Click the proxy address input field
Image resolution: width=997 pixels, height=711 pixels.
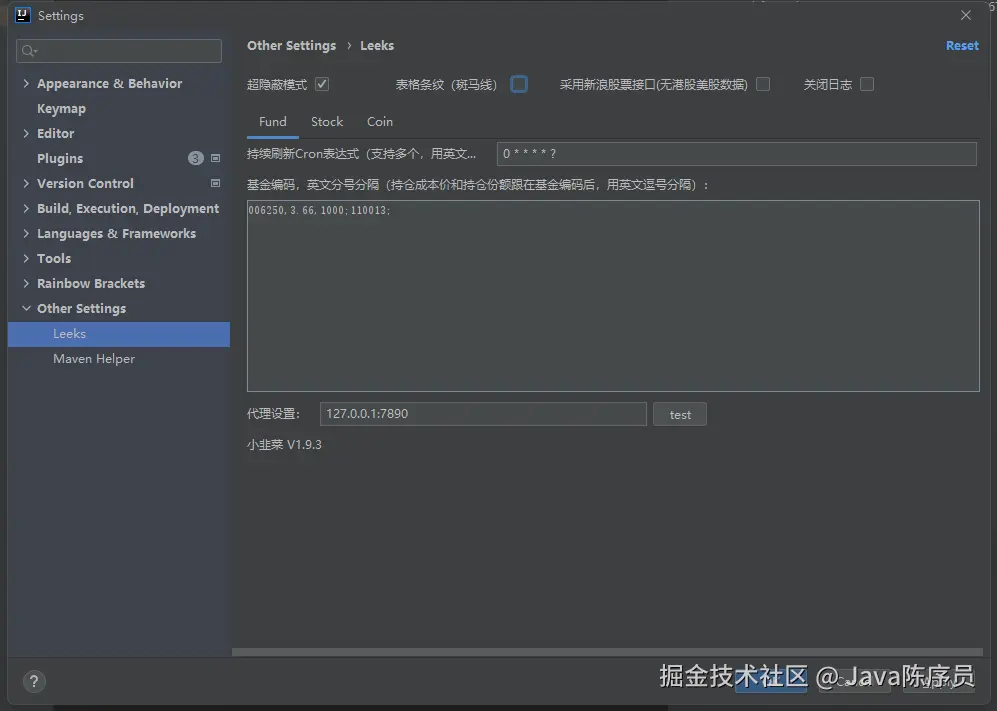483,414
